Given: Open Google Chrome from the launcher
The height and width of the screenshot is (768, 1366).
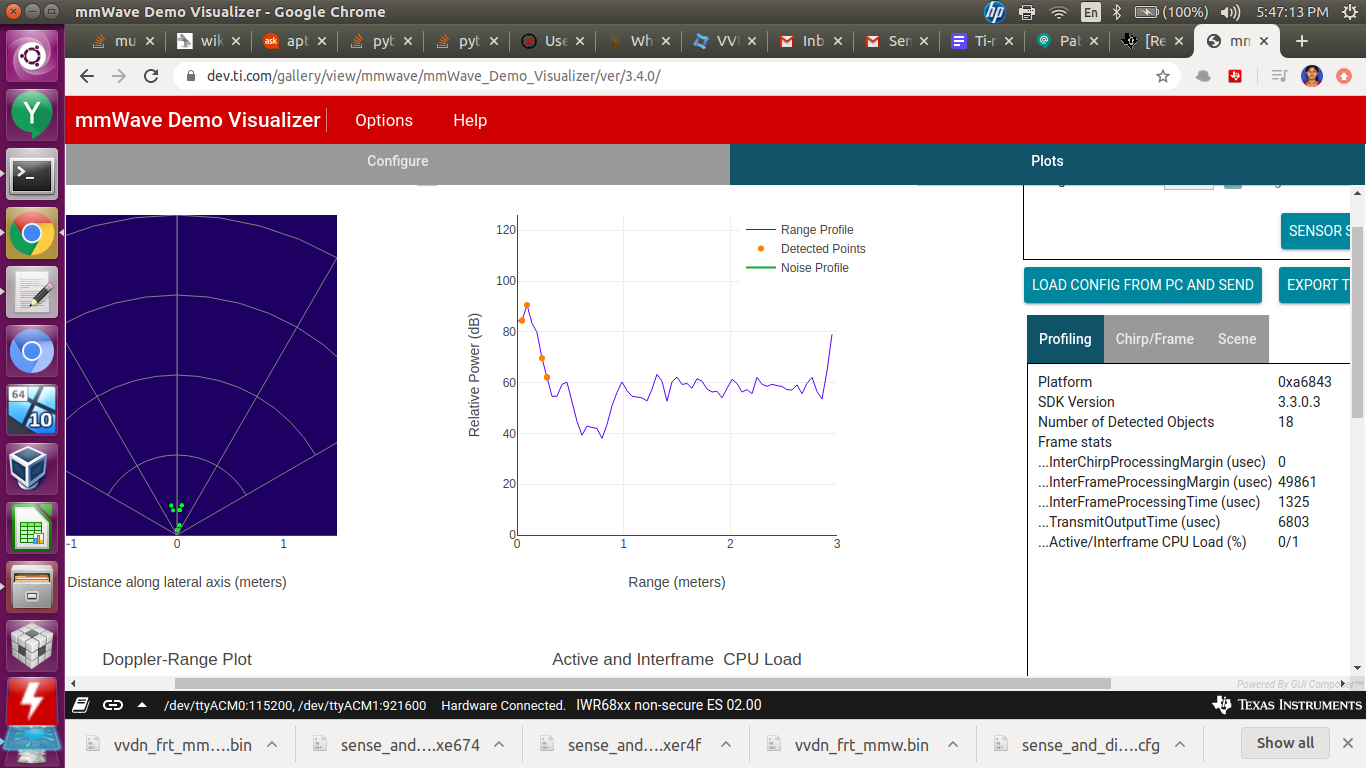Looking at the screenshot, I should click(33, 234).
